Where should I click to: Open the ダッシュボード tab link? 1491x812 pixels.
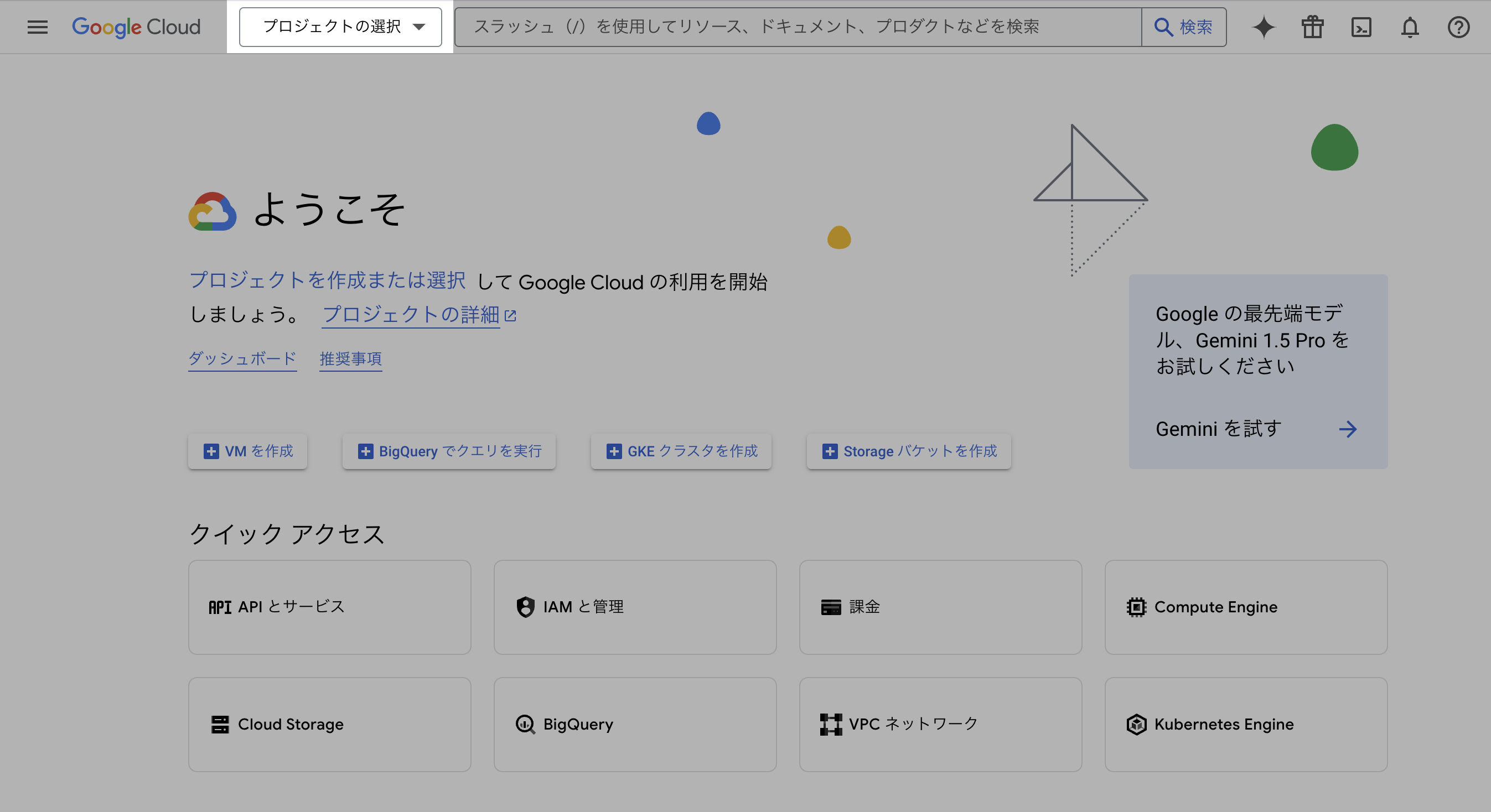click(x=242, y=358)
